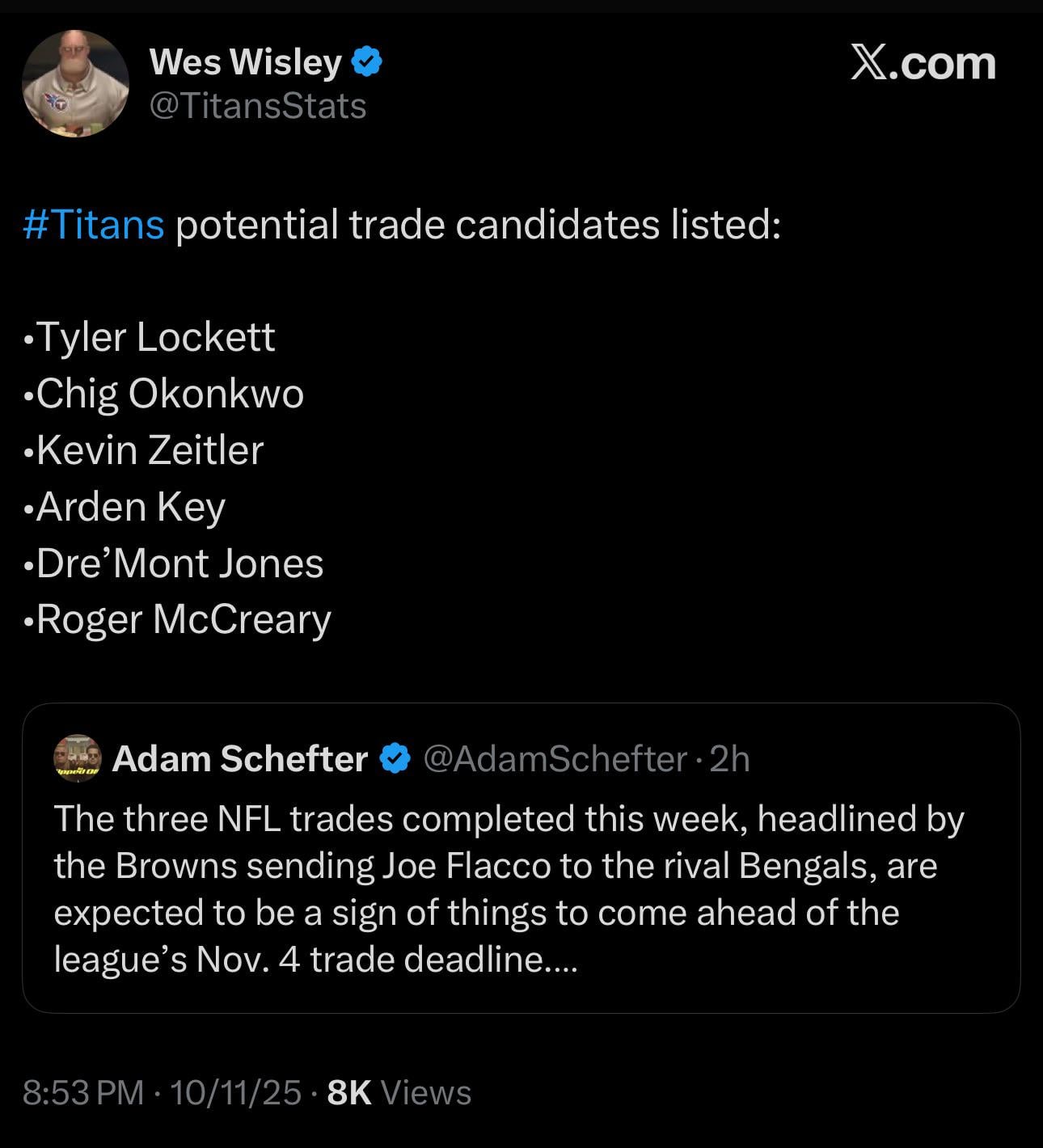
Task: Click the Roger McCreary list entry
Action: tap(184, 620)
